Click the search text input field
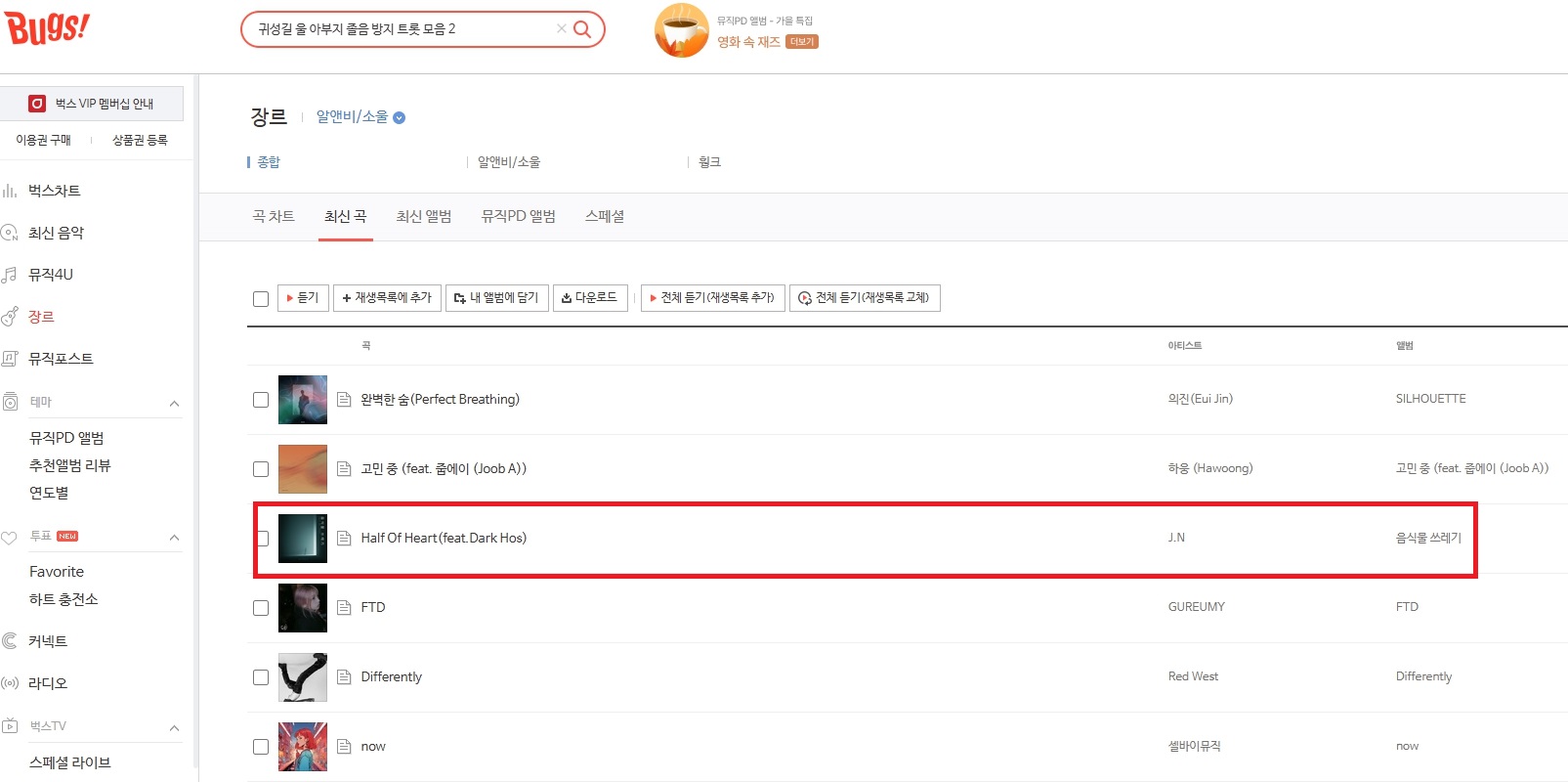1568x782 pixels. pos(404,29)
